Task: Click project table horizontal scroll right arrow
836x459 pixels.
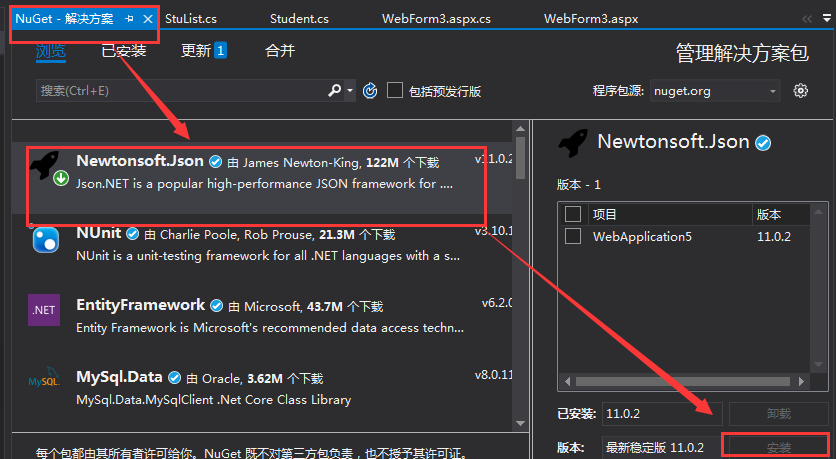Action: pos(801,381)
